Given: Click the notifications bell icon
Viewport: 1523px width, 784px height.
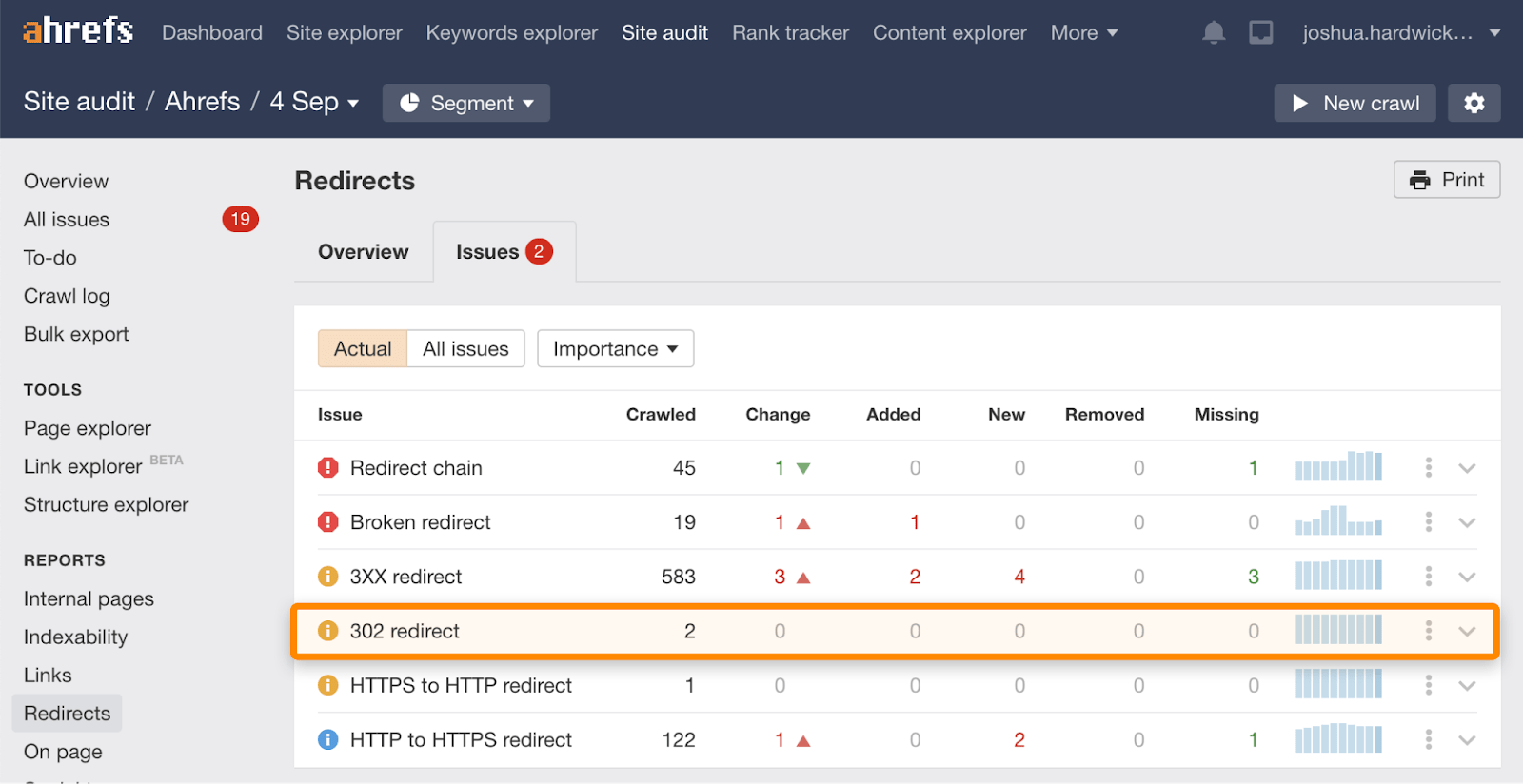Looking at the screenshot, I should click(1214, 33).
